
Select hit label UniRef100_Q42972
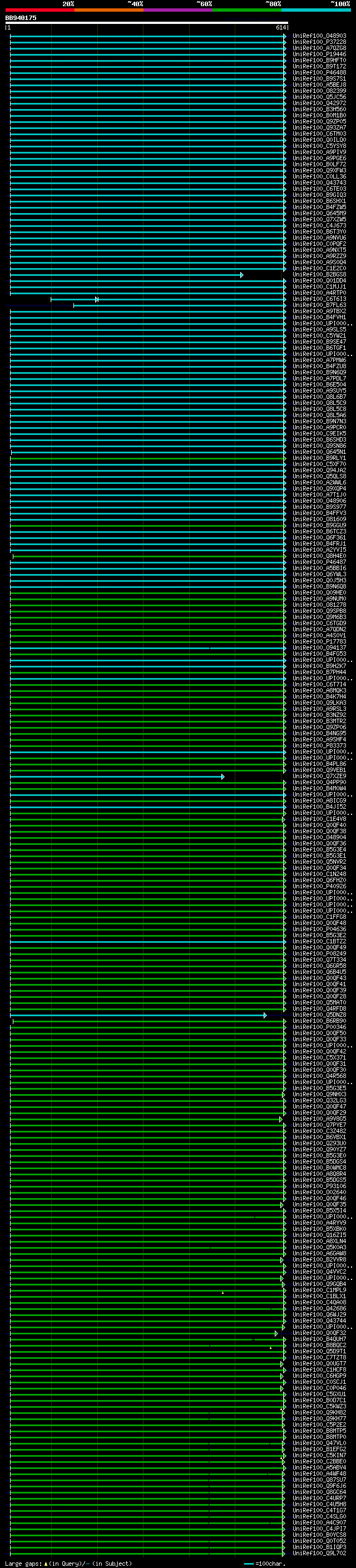(319, 103)
